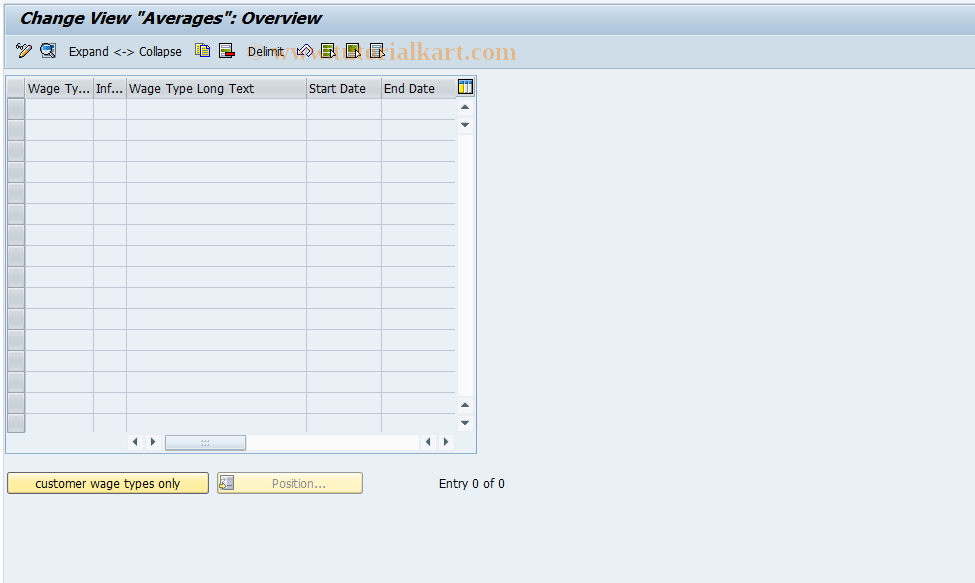The height and width of the screenshot is (583, 975).
Task: Click the first row Start Date cell
Action: point(344,109)
